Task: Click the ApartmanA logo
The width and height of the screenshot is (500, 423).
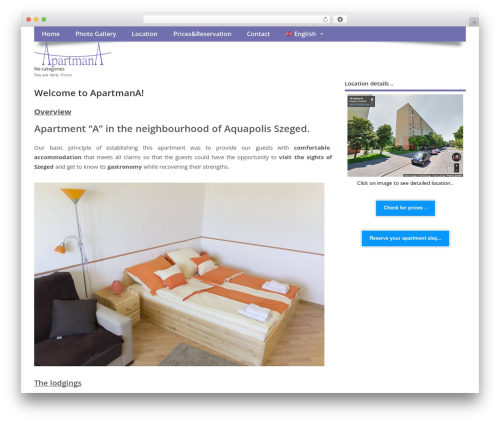Action: (72, 55)
